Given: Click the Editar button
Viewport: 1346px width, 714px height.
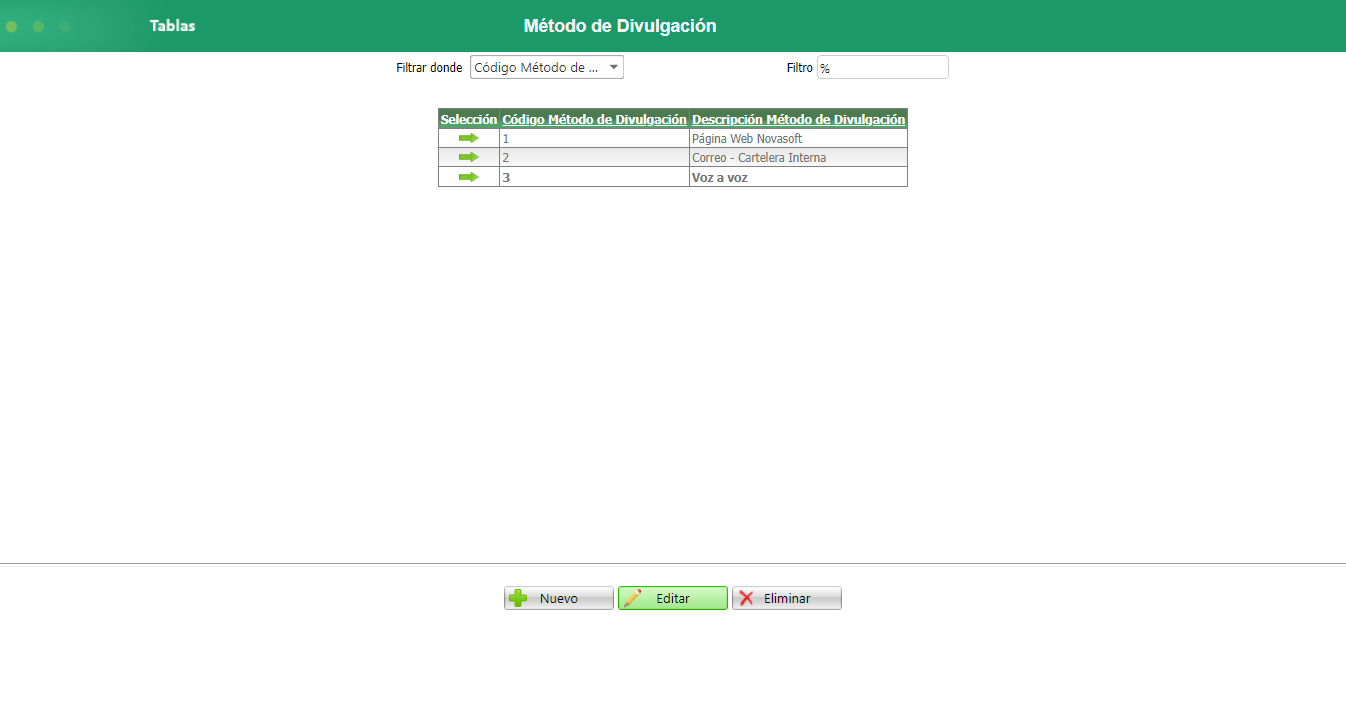Looking at the screenshot, I should coord(673,598).
